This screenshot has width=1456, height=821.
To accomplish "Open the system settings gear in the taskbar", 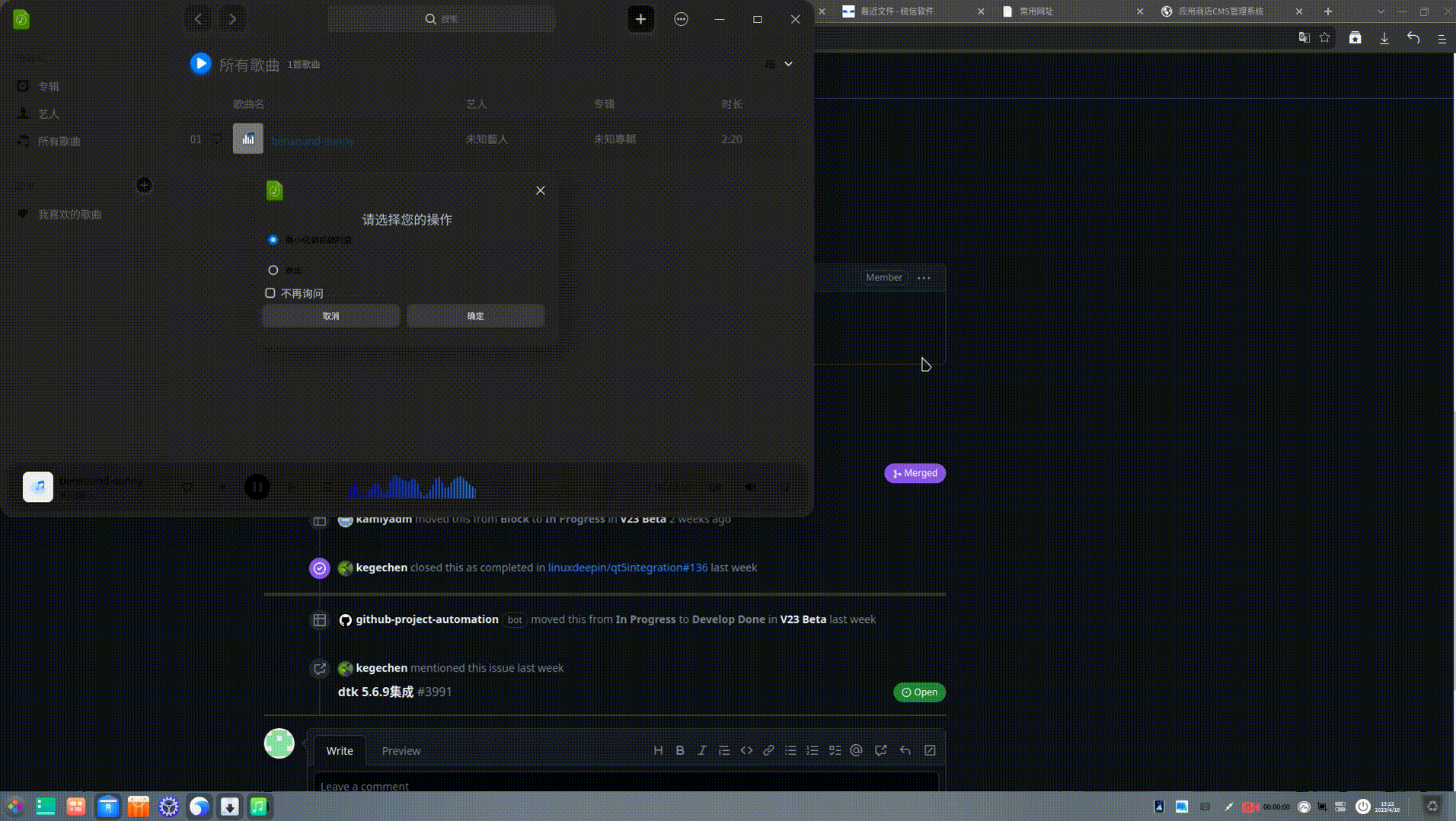I will (169, 807).
